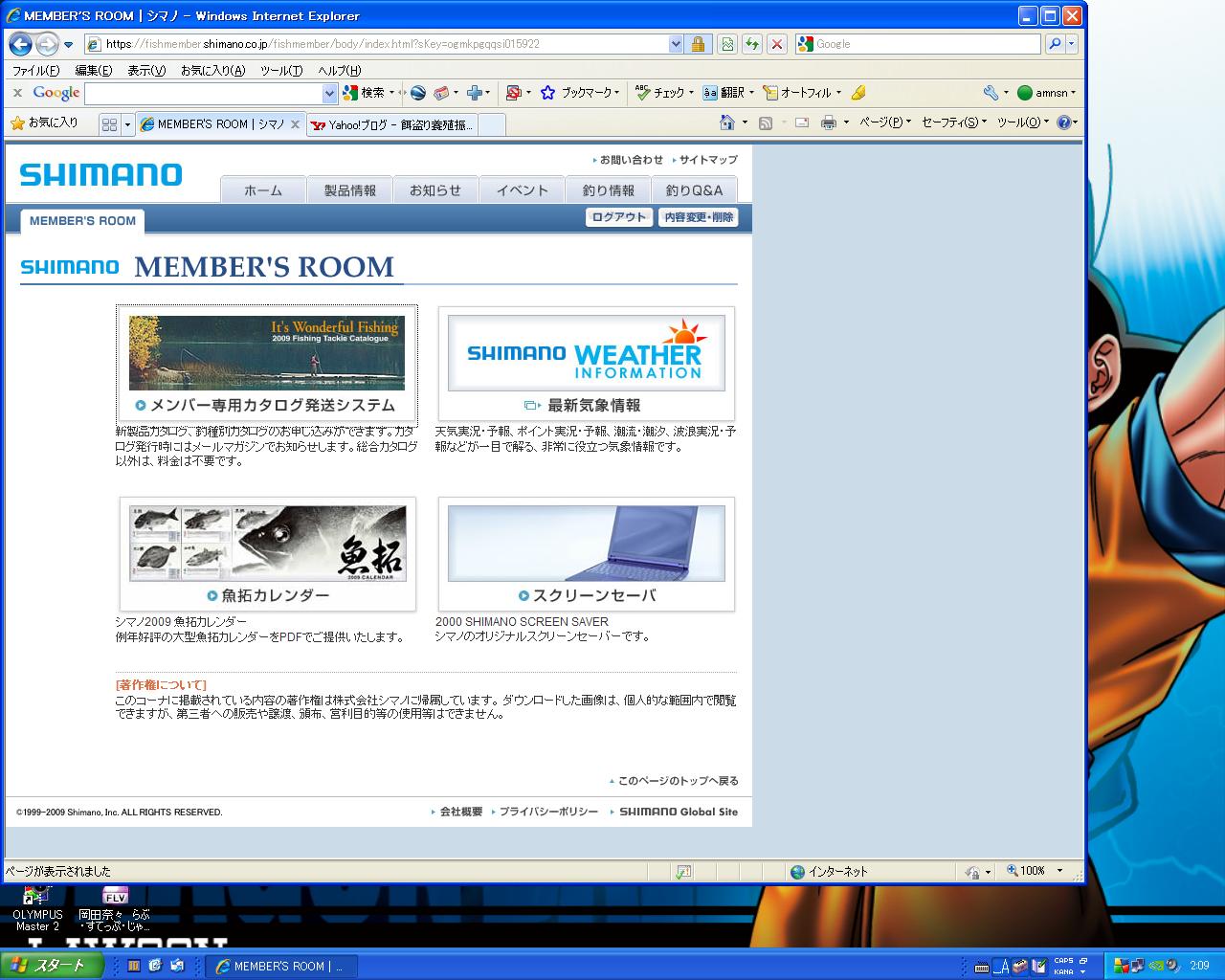The width and height of the screenshot is (1225, 980).
Task: Click the Print icon
Action: [x=829, y=122]
